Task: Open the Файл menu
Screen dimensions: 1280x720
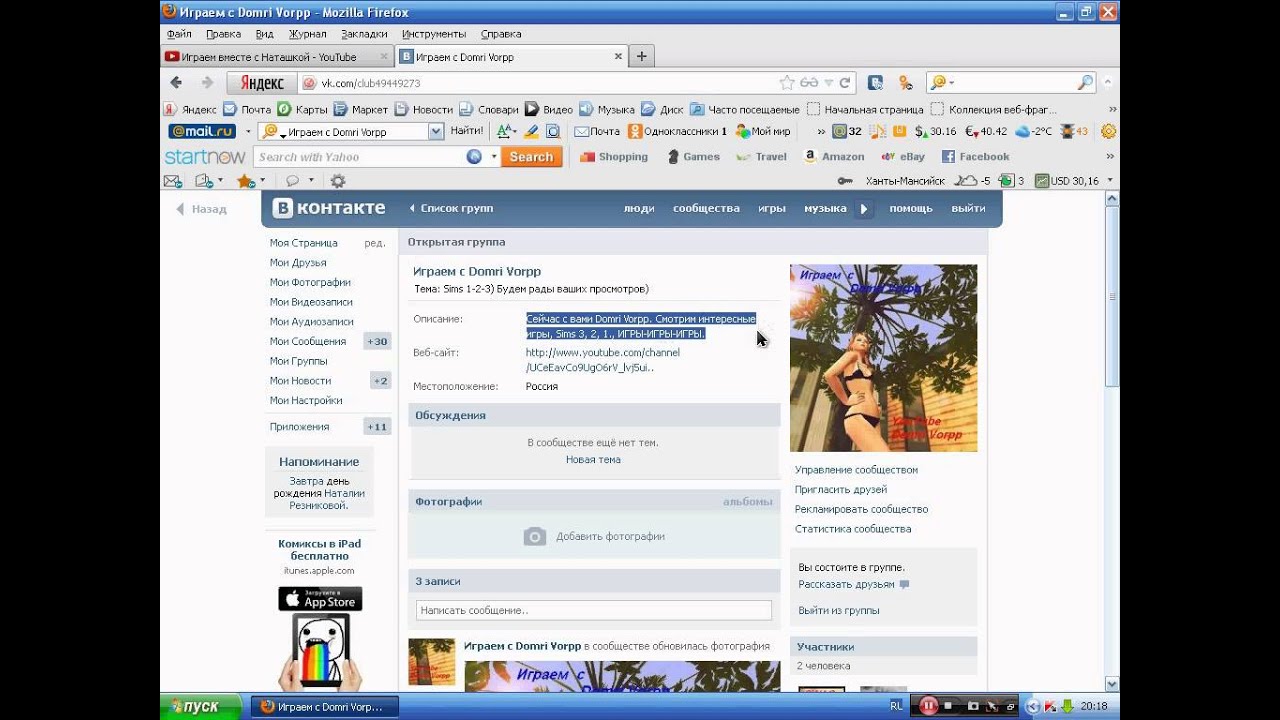Action: (x=180, y=34)
